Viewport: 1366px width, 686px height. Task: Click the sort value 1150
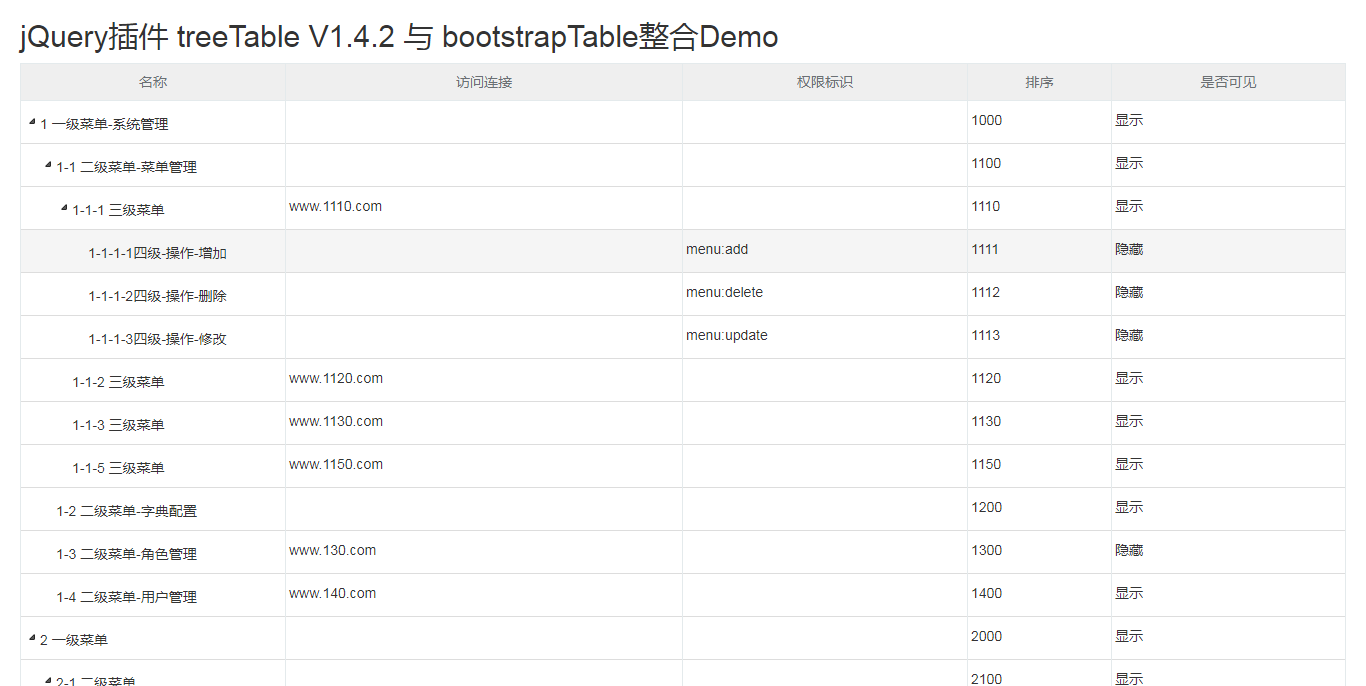click(x=986, y=464)
